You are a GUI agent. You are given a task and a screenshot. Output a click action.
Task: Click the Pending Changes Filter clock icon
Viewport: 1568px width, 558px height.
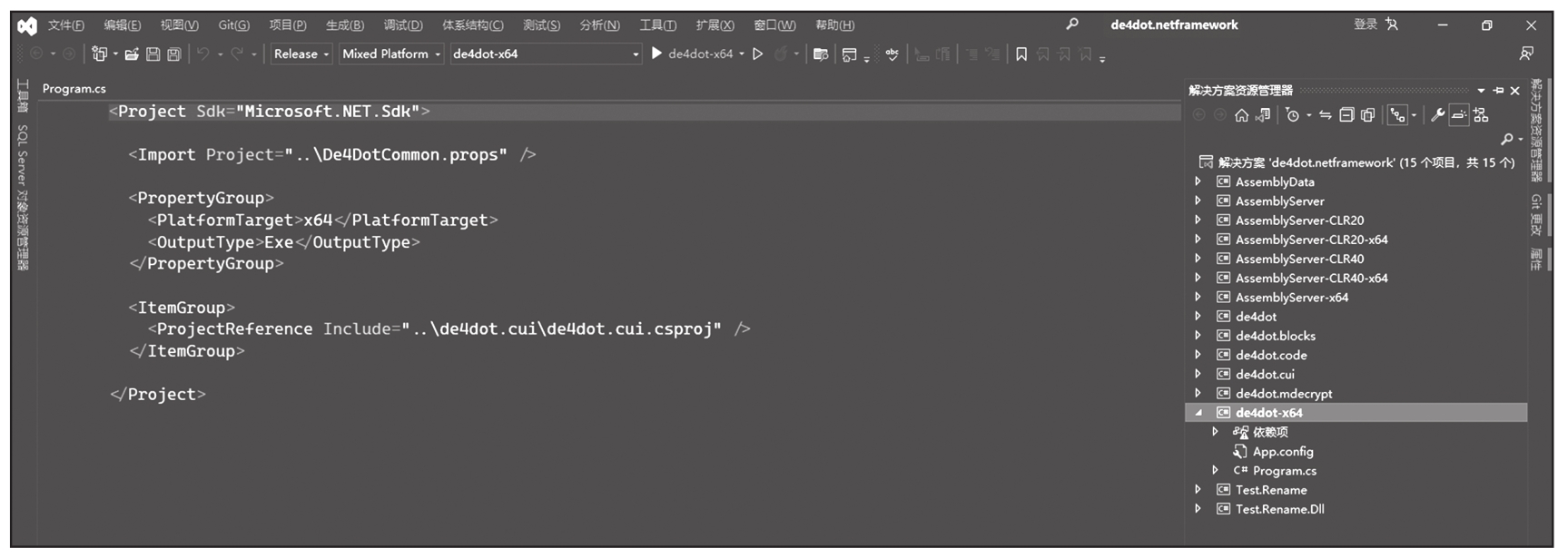[1293, 115]
